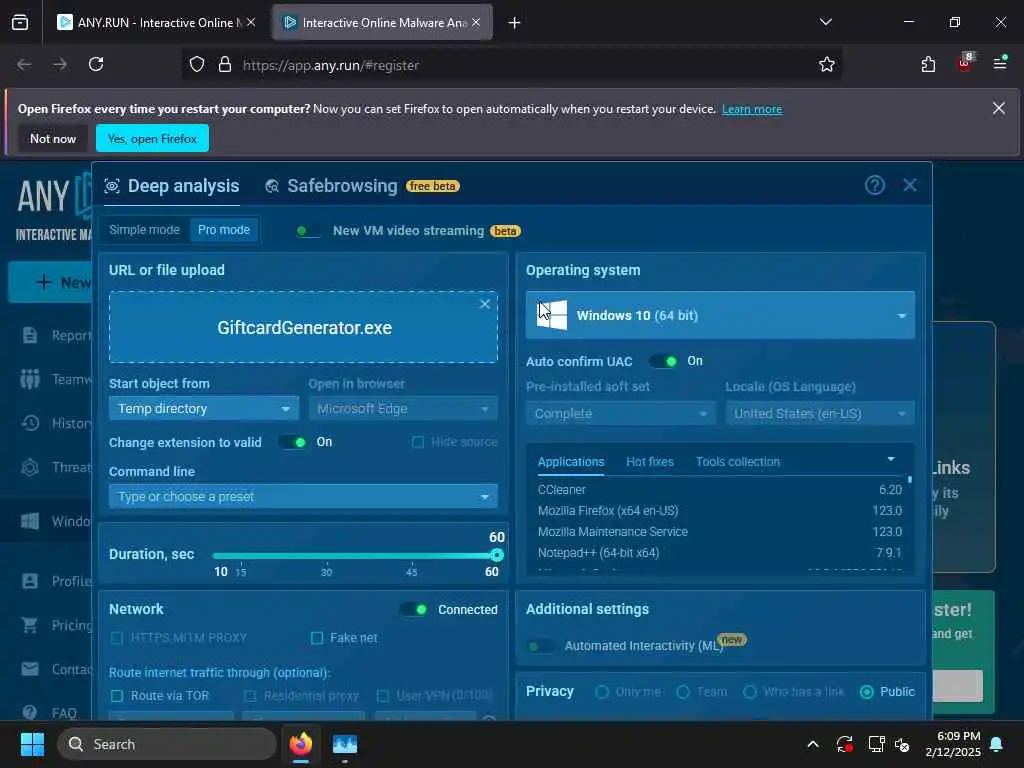The width and height of the screenshot is (1024, 768).
Task: Click the Not now button
Action: tap(53, 138)
